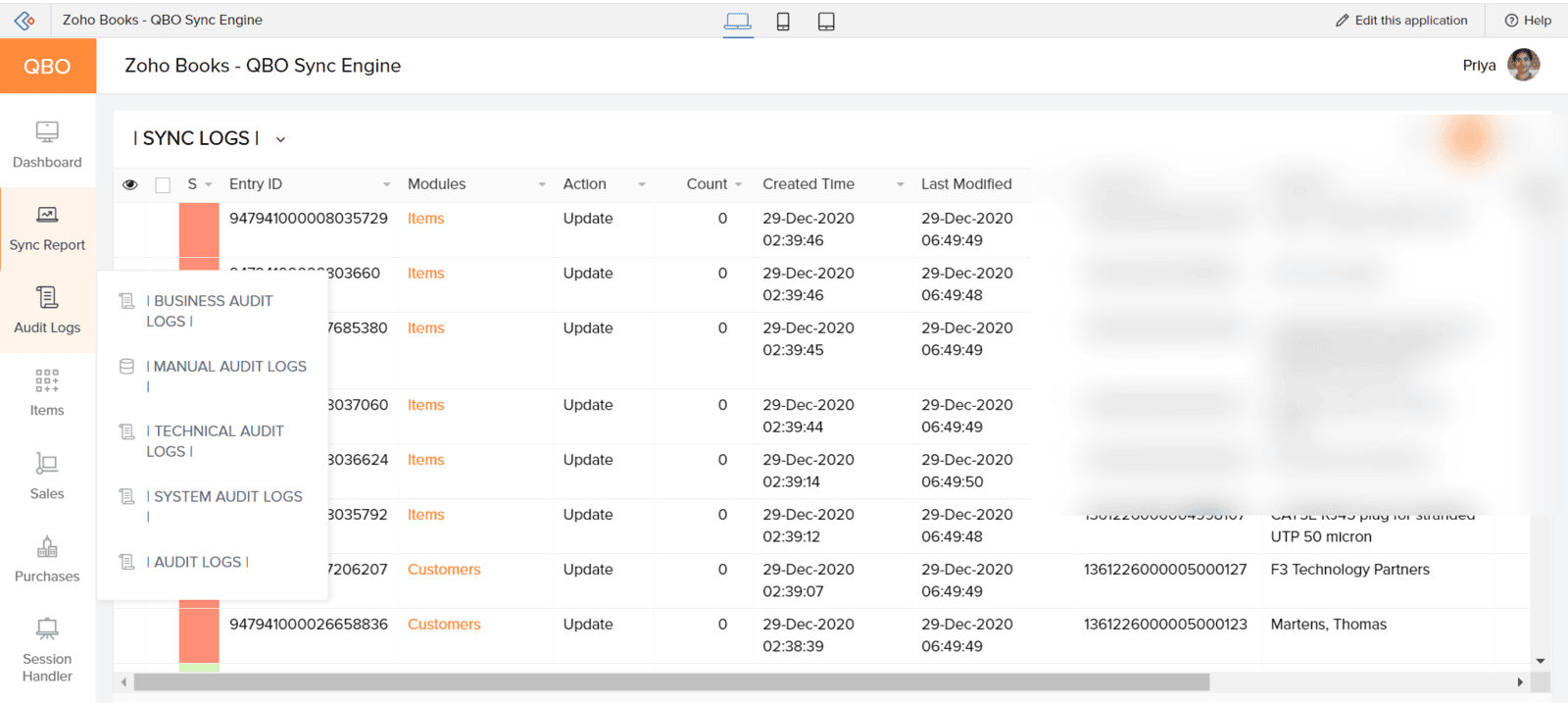This screenshot has width=1568, height=703.
Task: Open the Sales sidebar section
Action: [x=47, y=477]
